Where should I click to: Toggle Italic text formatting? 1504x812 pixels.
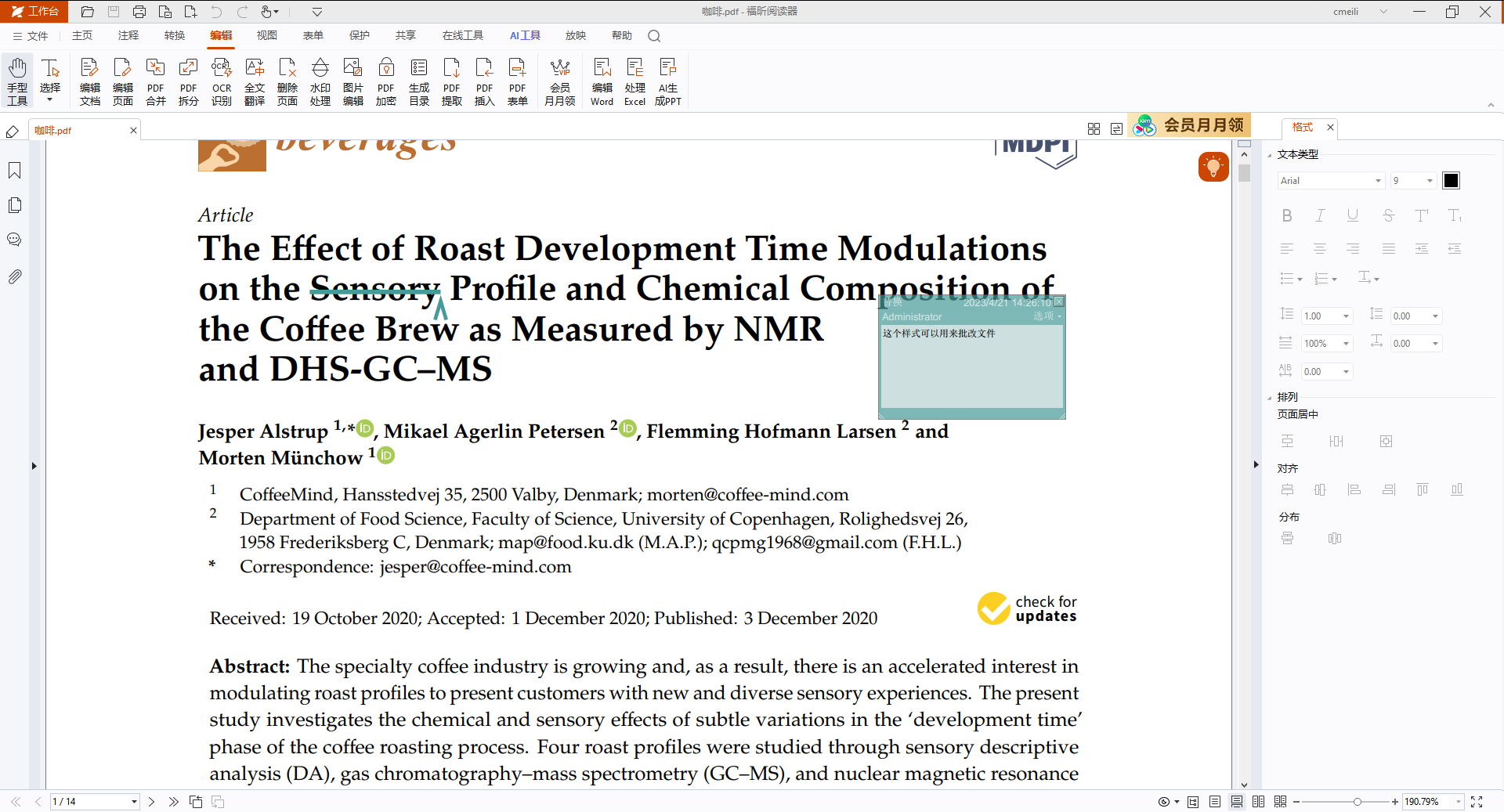(1320, 215)
